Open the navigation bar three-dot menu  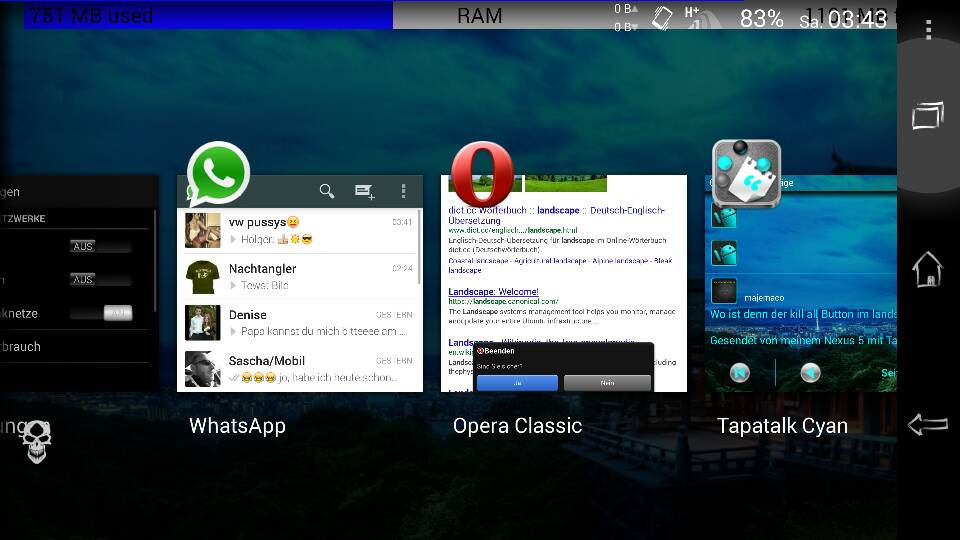pos(928,30)
